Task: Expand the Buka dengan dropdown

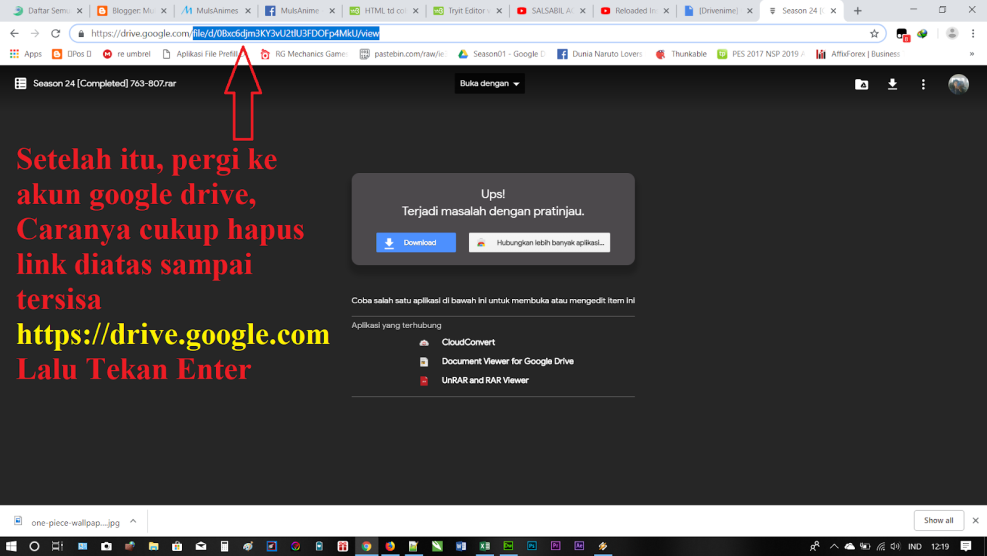Action: (x=489, y=83)
